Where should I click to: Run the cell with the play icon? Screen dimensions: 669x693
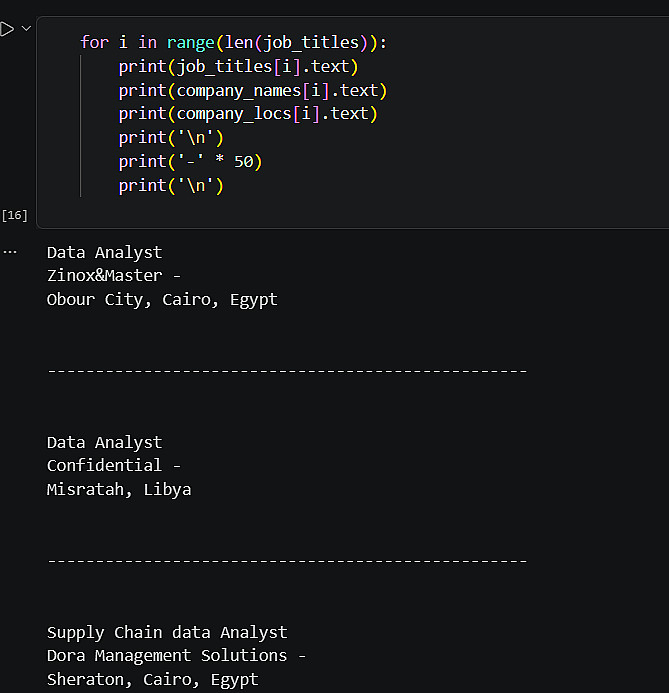click(7, 29)
